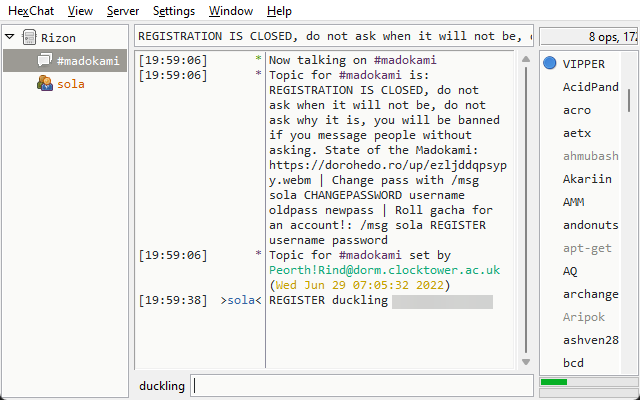Select the #madokami channel in the tree

[87, 61]
